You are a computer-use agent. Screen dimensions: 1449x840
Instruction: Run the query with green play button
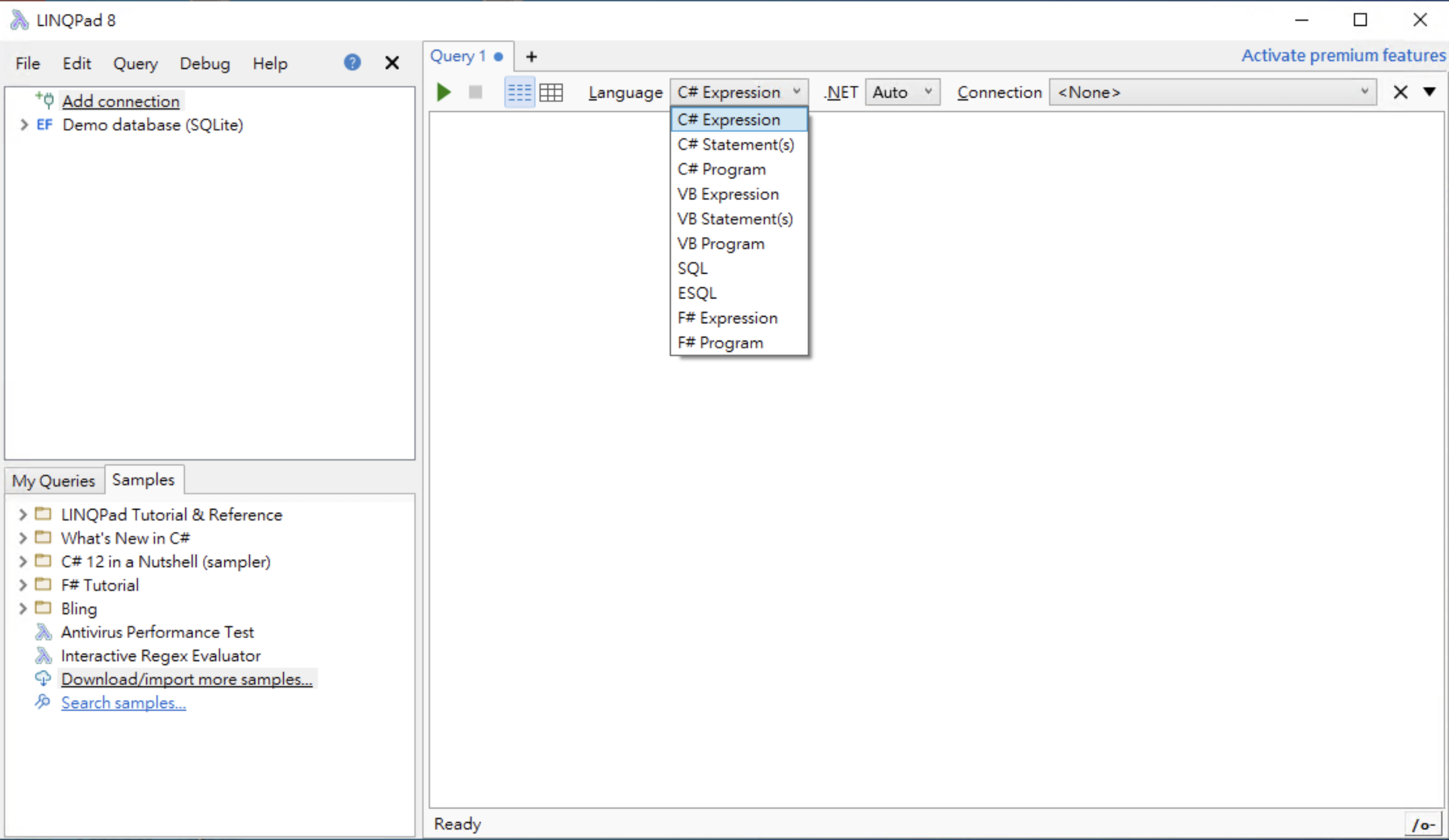tap(444, 92)
